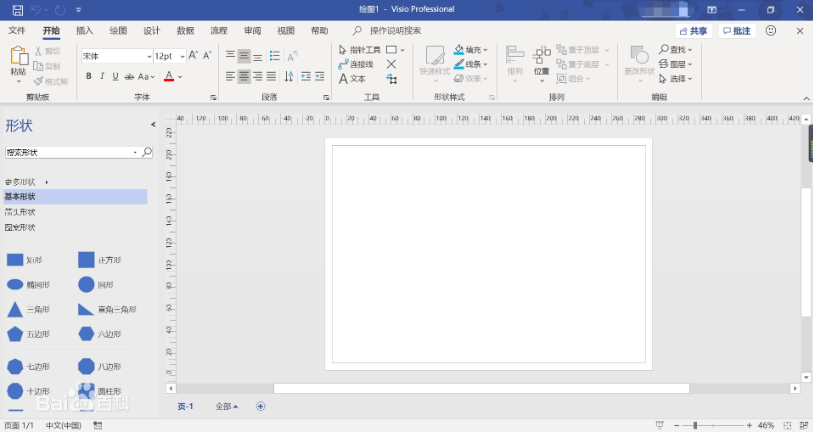Select the Pointer tool (指针工具)
Viewport: 813px width, 432px height.
(359, 50)
